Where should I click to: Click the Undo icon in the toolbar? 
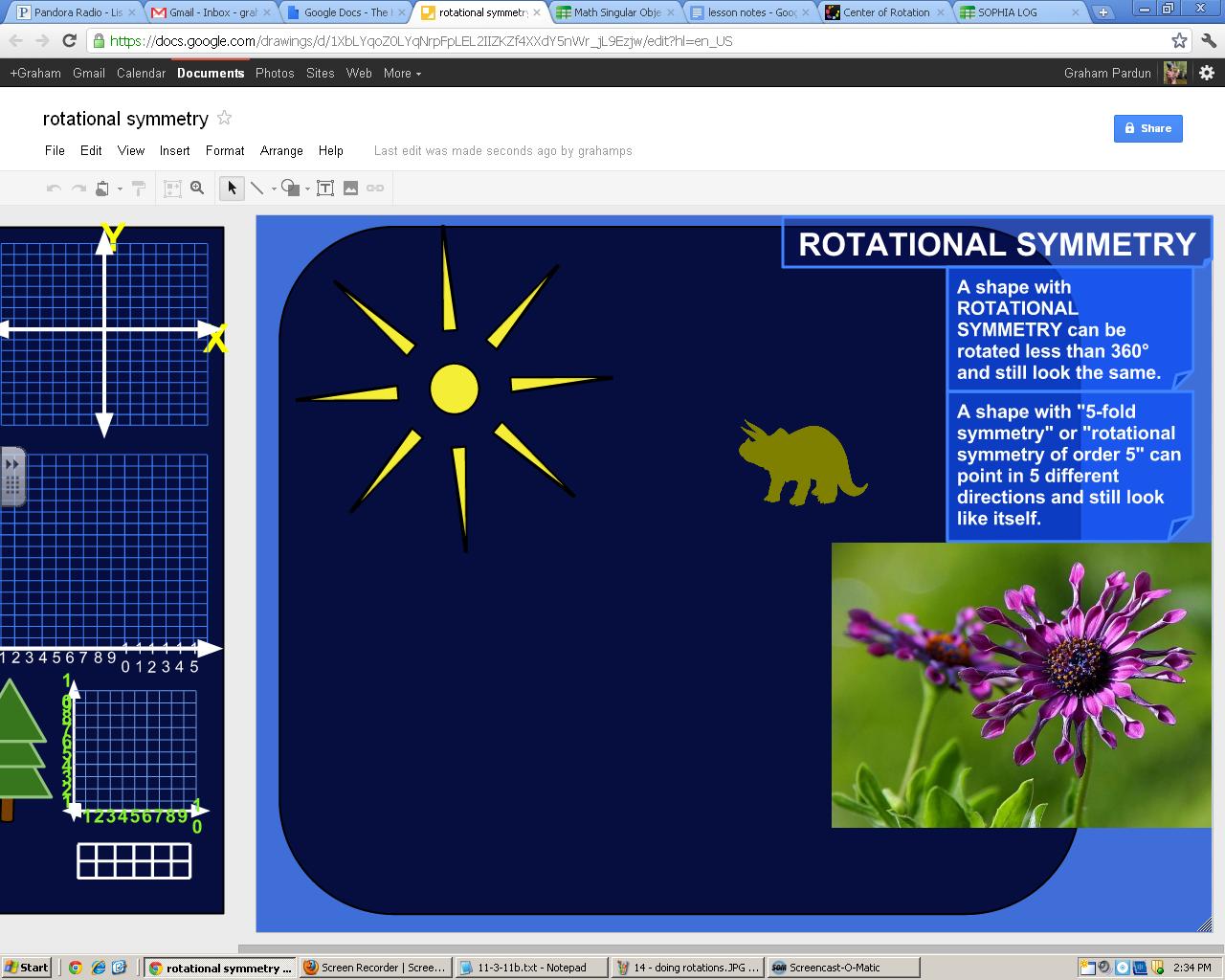(55, 189)
